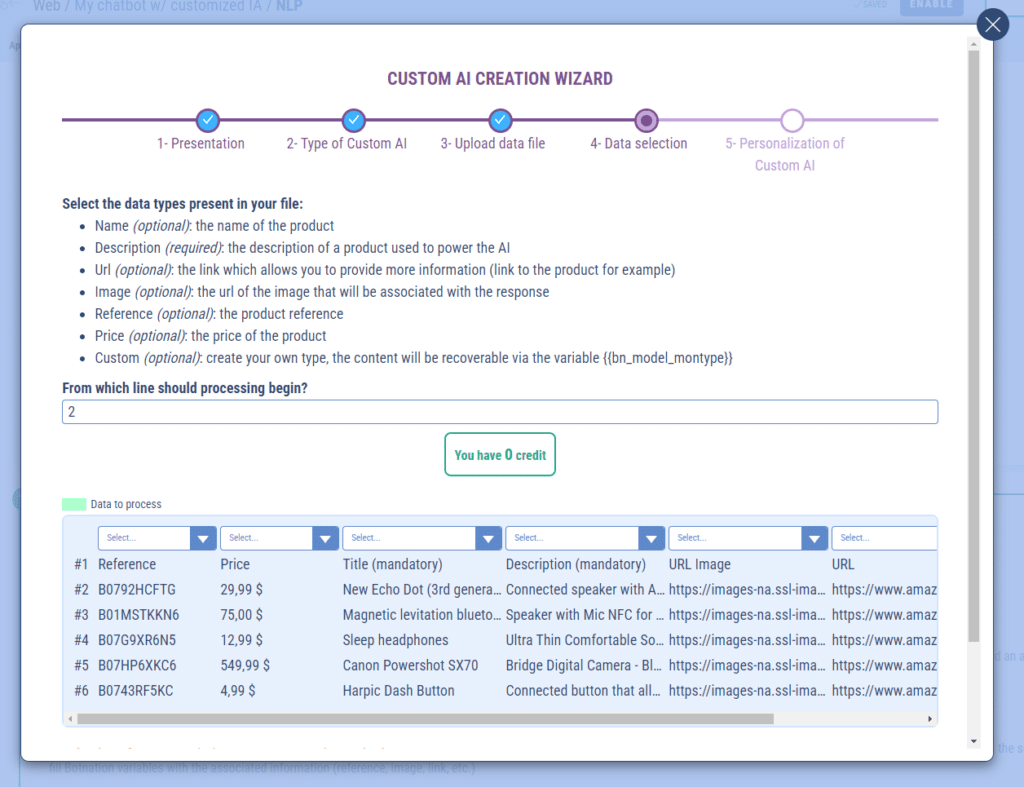Click the Presentation step checkmark icon
The height and width of the screenshot is (787, 1024).
point(208,121)
